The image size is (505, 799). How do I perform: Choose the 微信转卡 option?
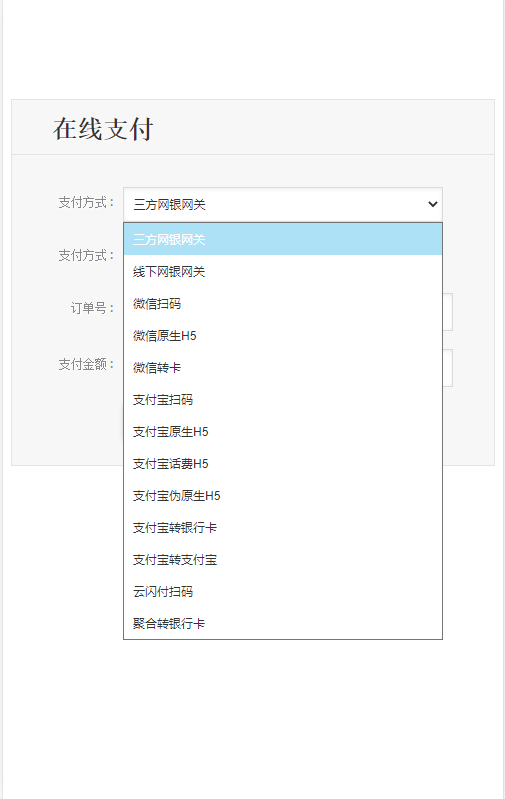click(283, 367)
